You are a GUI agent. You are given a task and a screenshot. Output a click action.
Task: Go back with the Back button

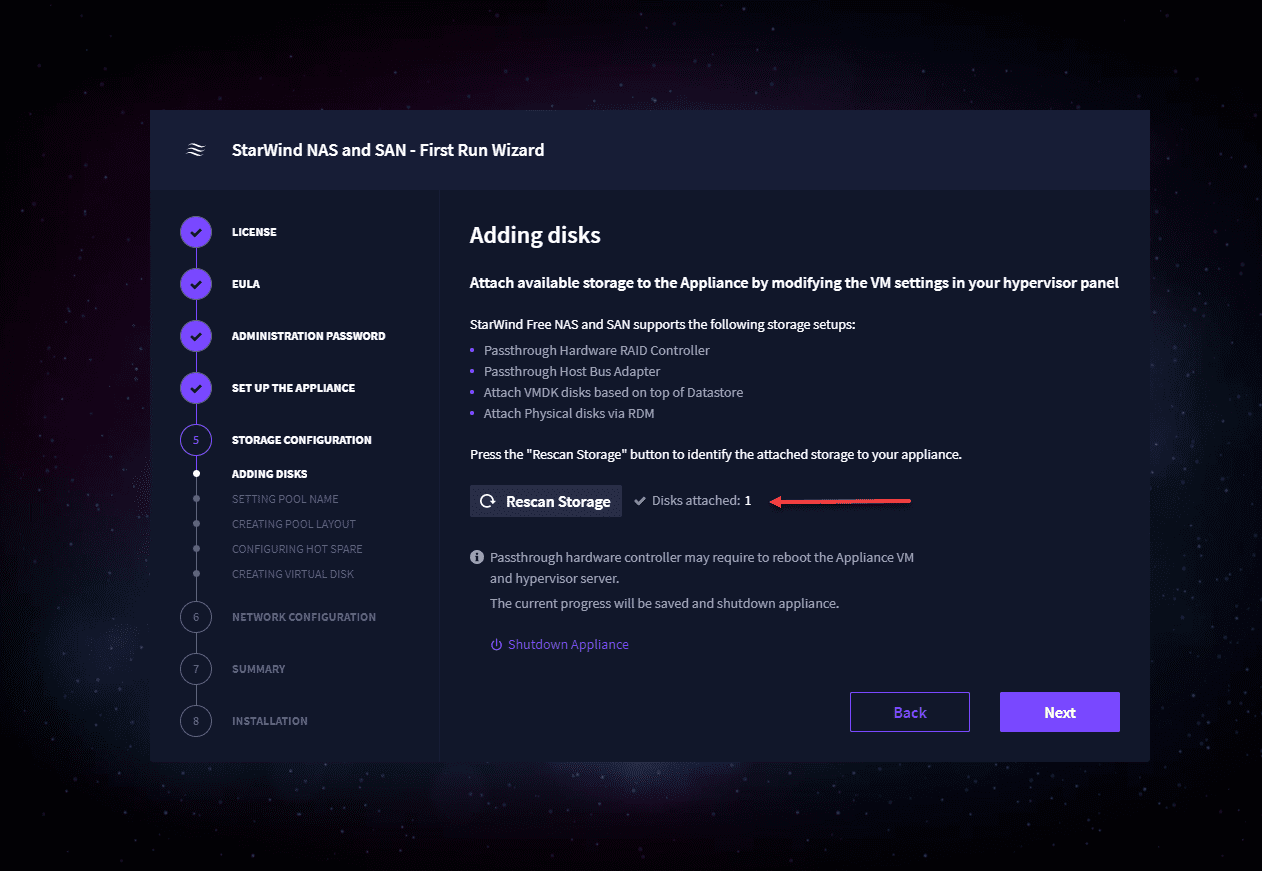pyautogui.click(x=909, y=712)
